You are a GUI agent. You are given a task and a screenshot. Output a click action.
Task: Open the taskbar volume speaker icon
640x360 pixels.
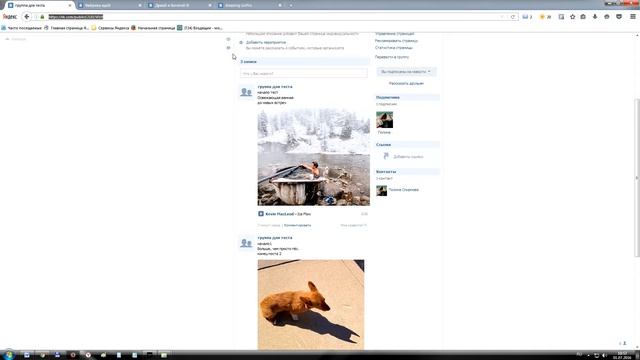pyautogui.click(x=604, y=355)
